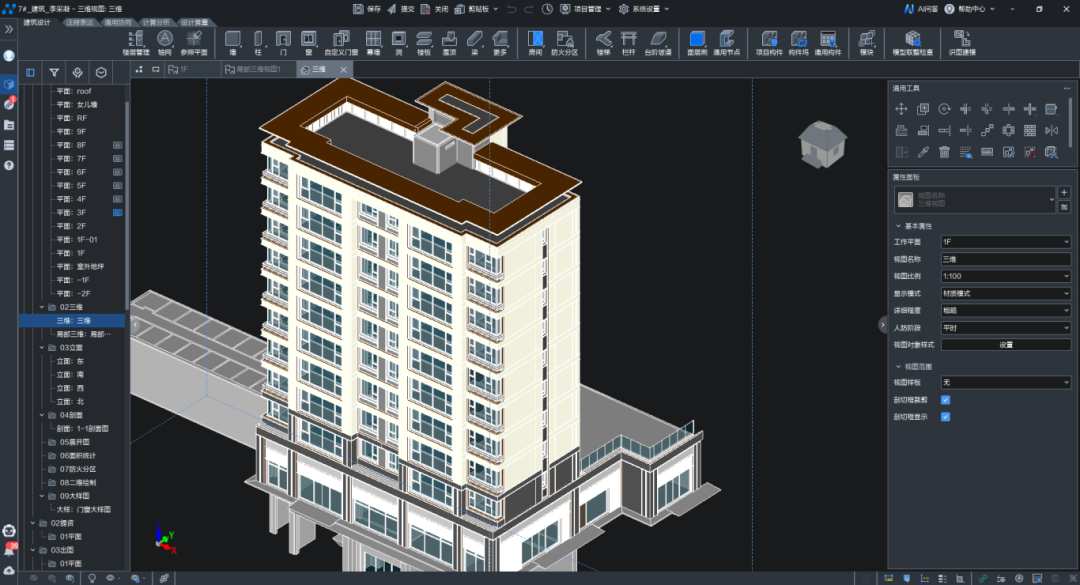
Task: Click the filter funnel icon in project browser
Action: tap(54, 73)
